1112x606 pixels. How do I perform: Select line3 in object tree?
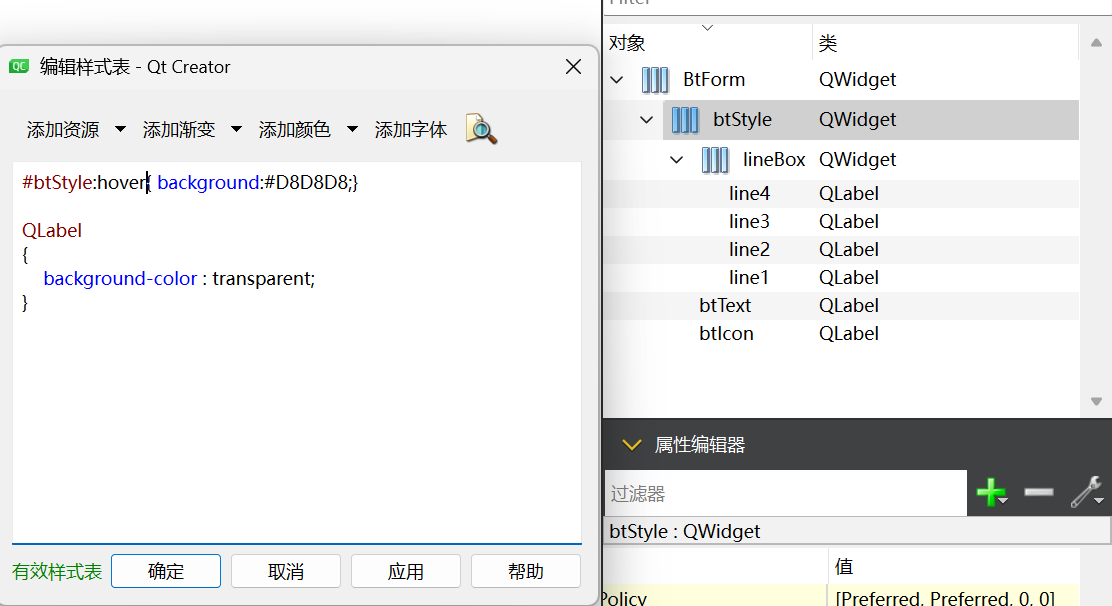coord(749,221)
